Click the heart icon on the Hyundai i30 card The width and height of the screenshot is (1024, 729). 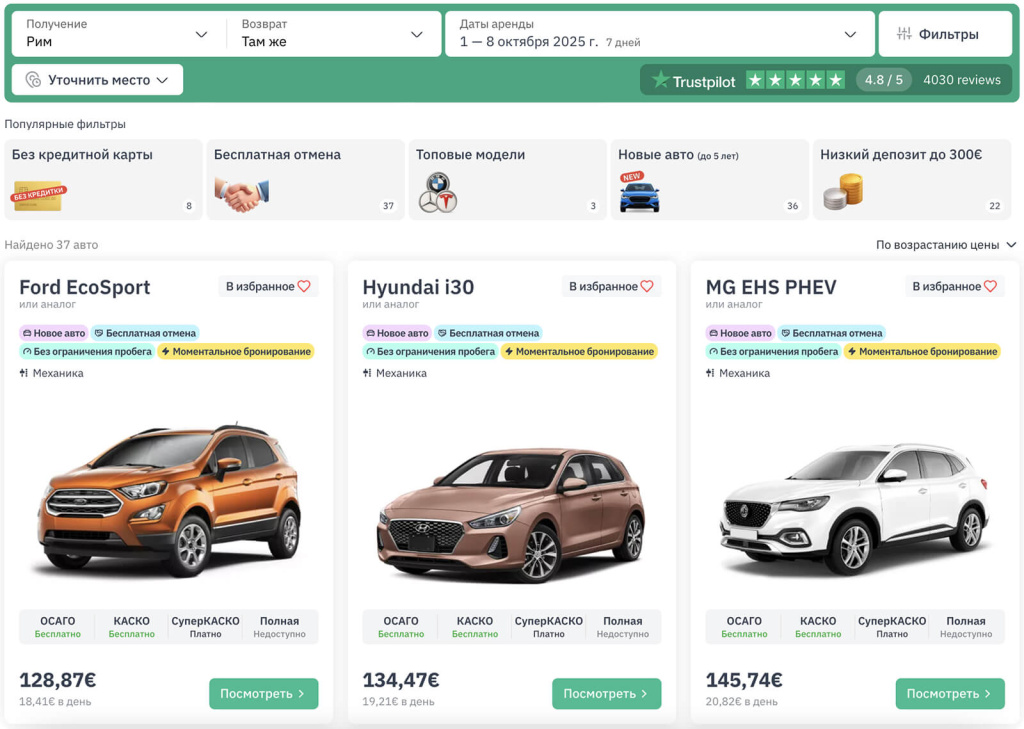pyautogui.click(x=647, y=286)
